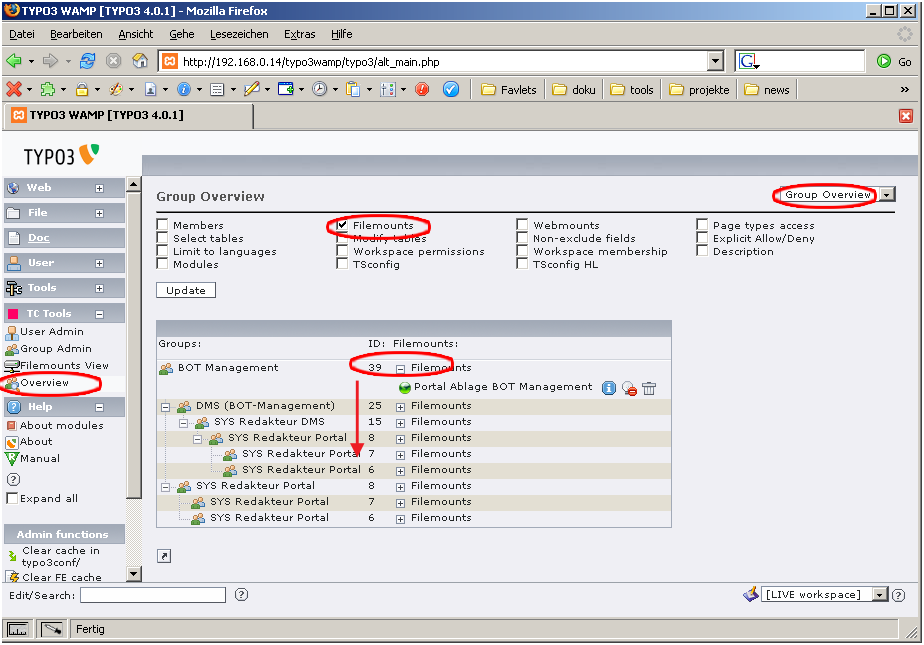Open the Extras menu

pos(299,34)
